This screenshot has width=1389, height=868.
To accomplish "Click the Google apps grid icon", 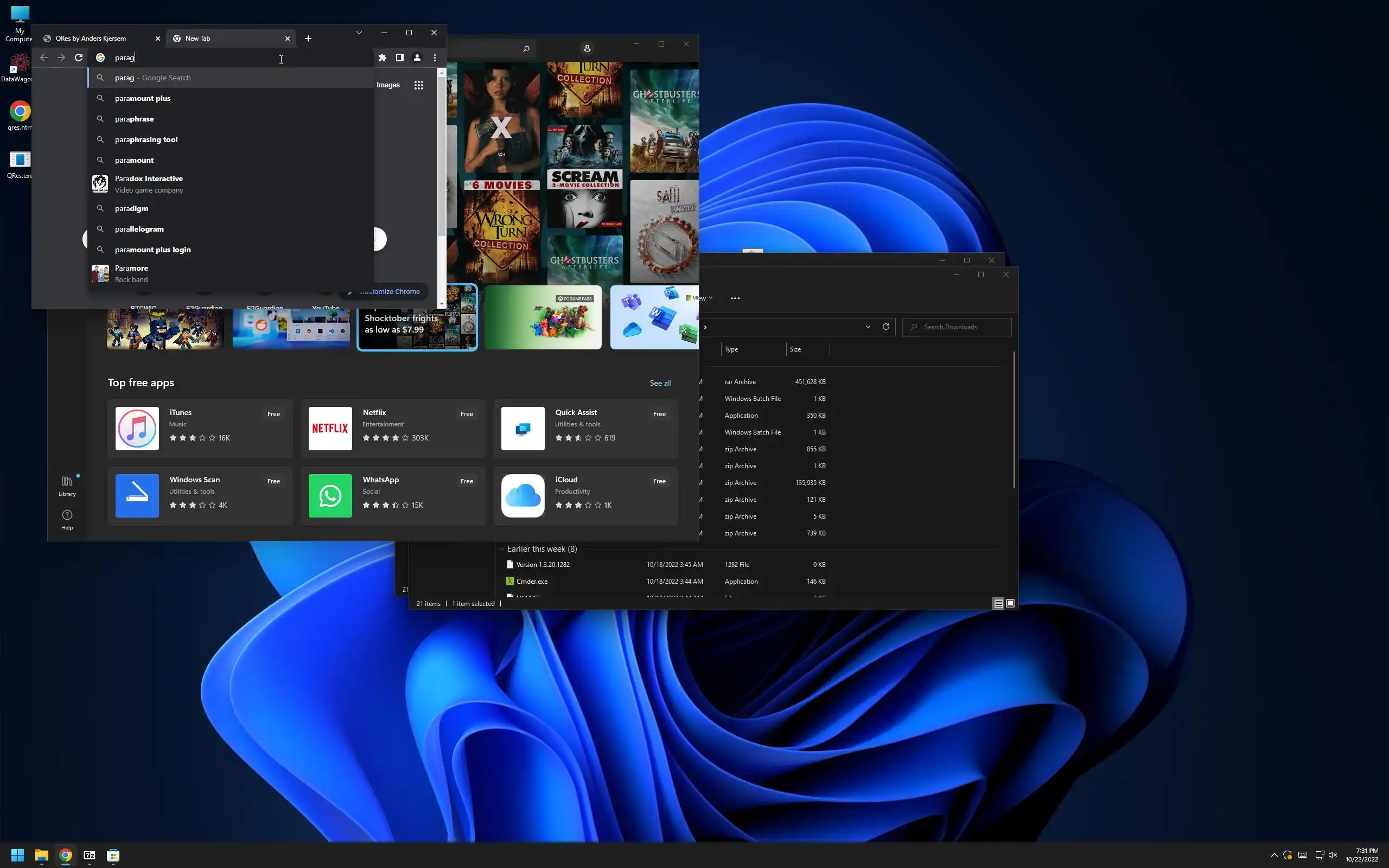I will click(x=418, y=85).
